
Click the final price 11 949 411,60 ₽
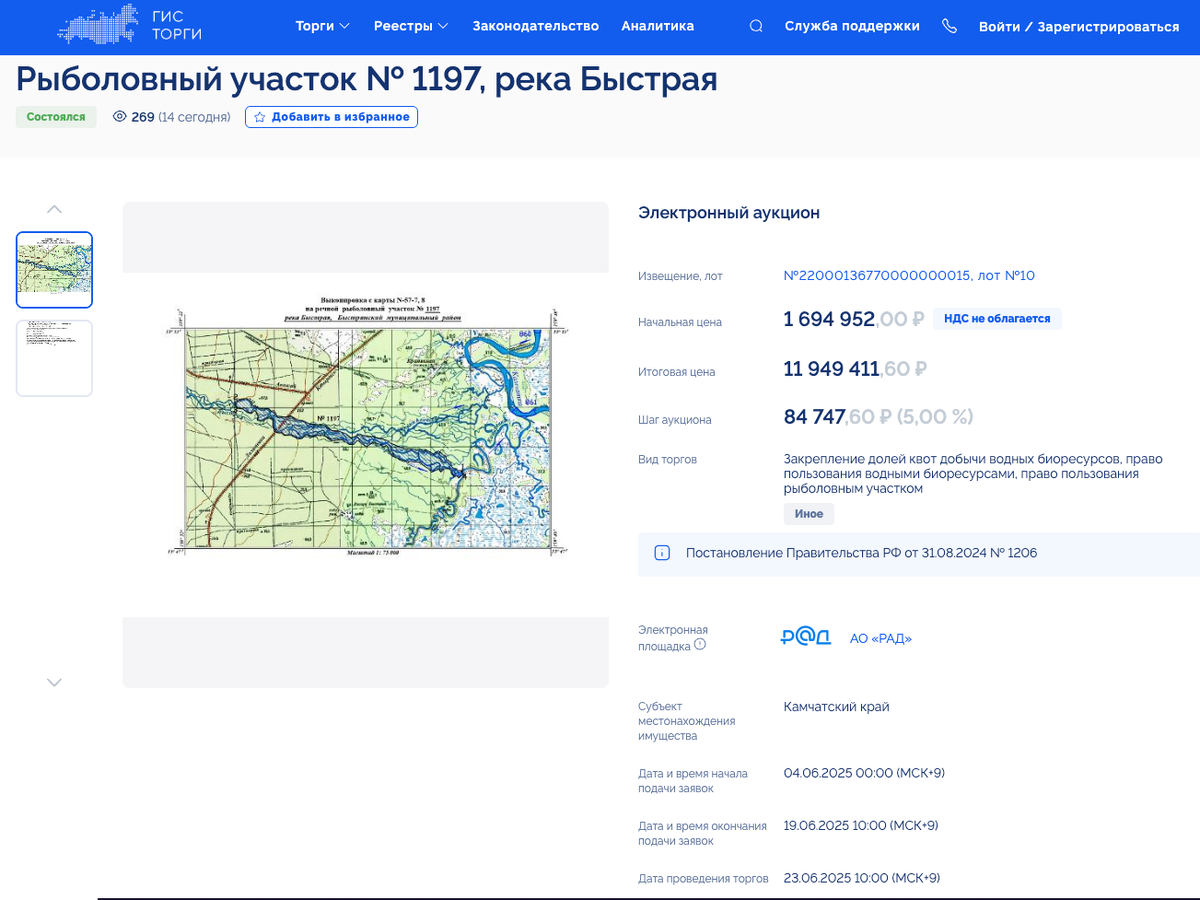pyautogui.click(x=855, y=369)
